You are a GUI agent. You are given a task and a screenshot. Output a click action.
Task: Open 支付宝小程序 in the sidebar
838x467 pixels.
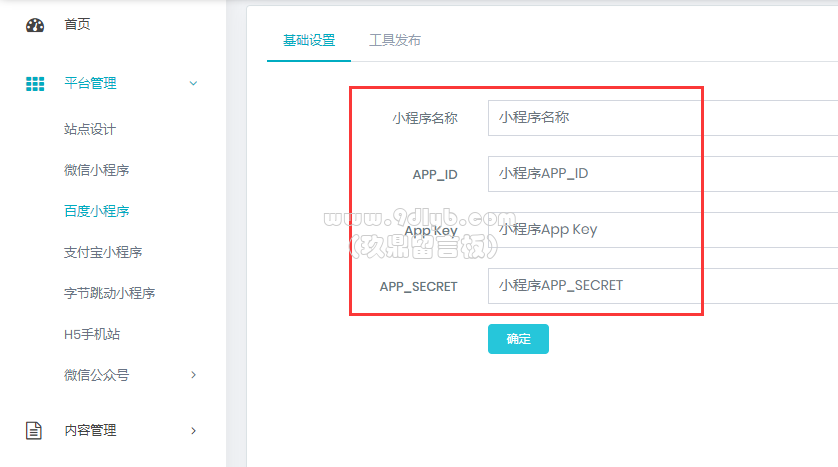coord(103,252)
